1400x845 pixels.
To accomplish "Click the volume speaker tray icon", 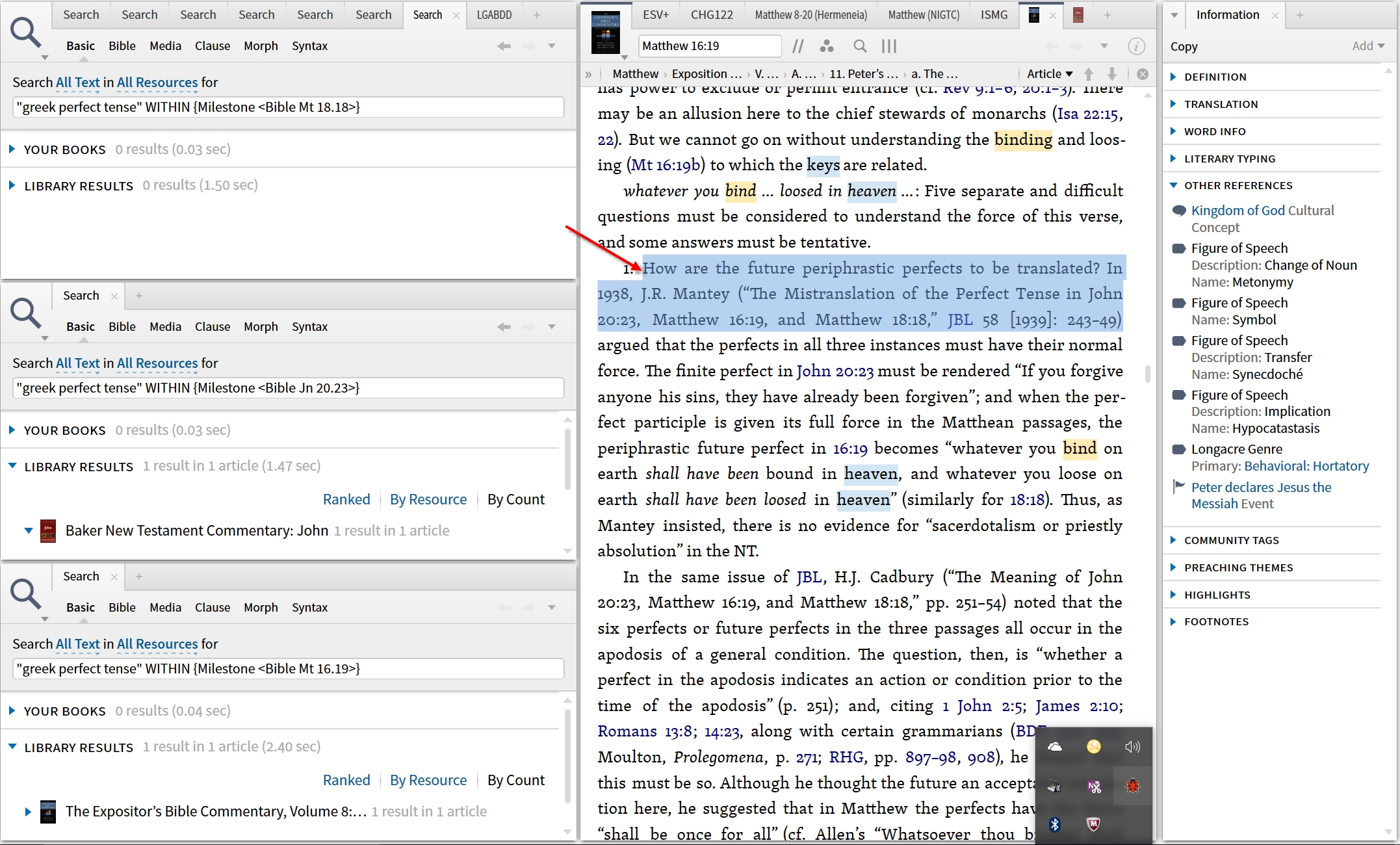I will pos(1132,747).
